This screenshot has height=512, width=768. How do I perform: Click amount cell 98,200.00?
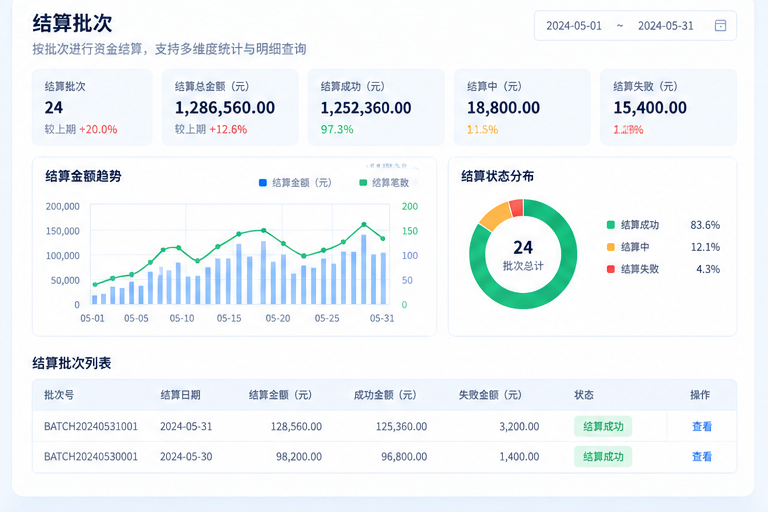pos(299,457)
